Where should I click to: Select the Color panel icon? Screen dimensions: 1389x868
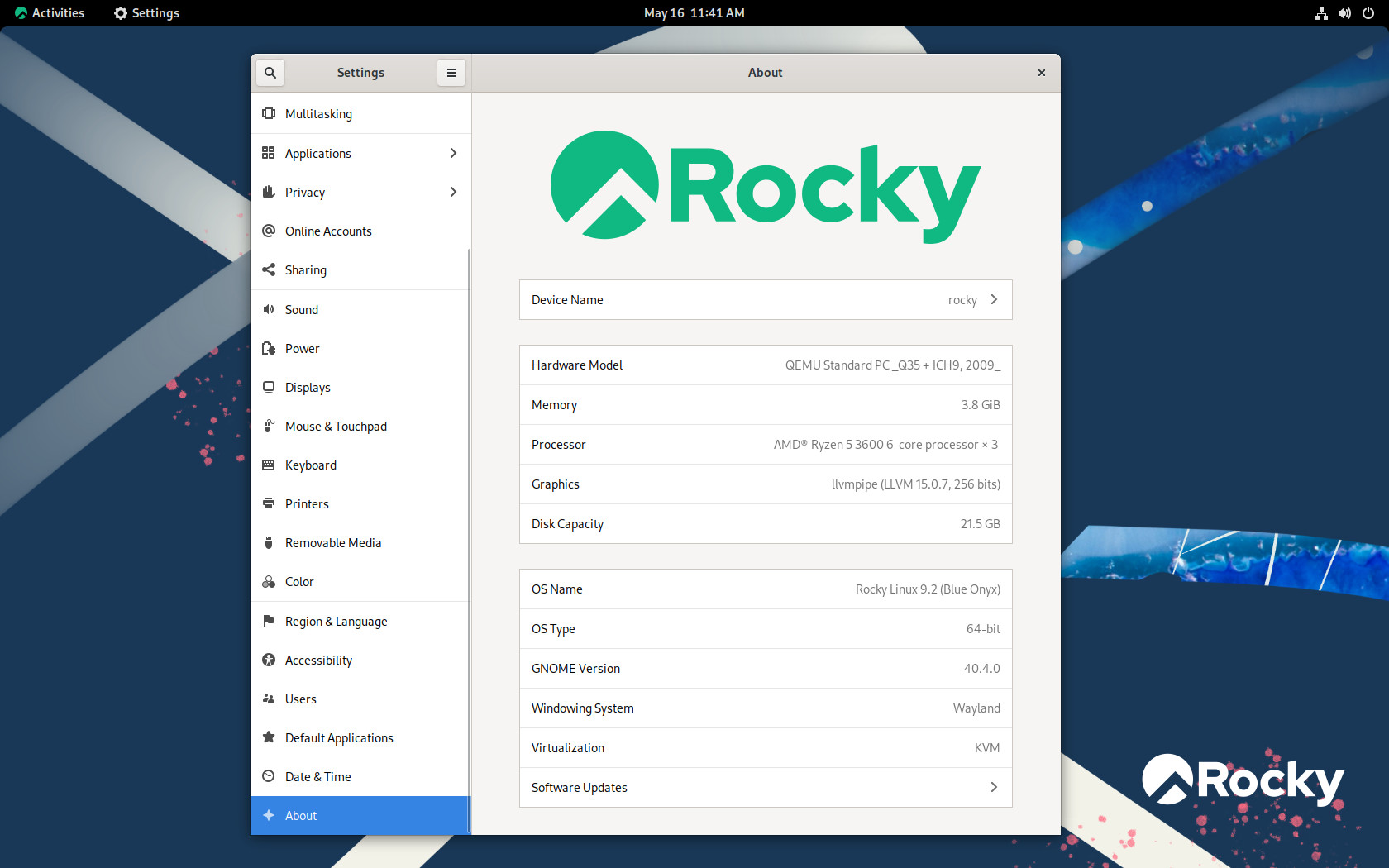tap(268, 581)
